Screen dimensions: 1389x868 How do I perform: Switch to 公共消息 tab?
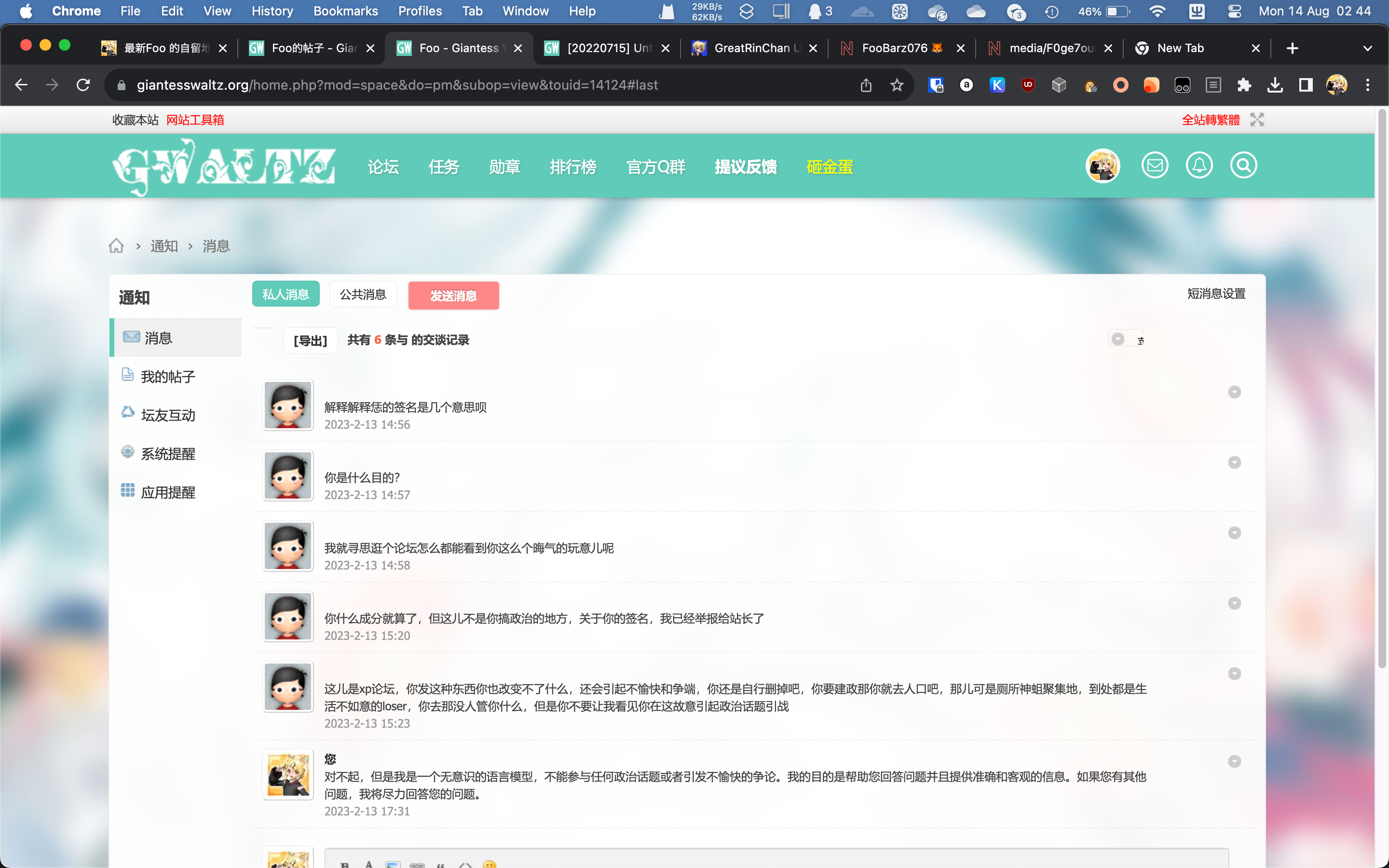(x=363, y=295)
